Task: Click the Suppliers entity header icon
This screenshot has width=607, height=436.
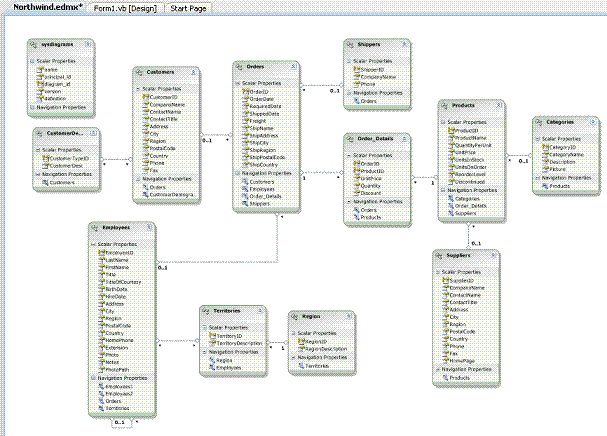Action: (x=441, y=256)
